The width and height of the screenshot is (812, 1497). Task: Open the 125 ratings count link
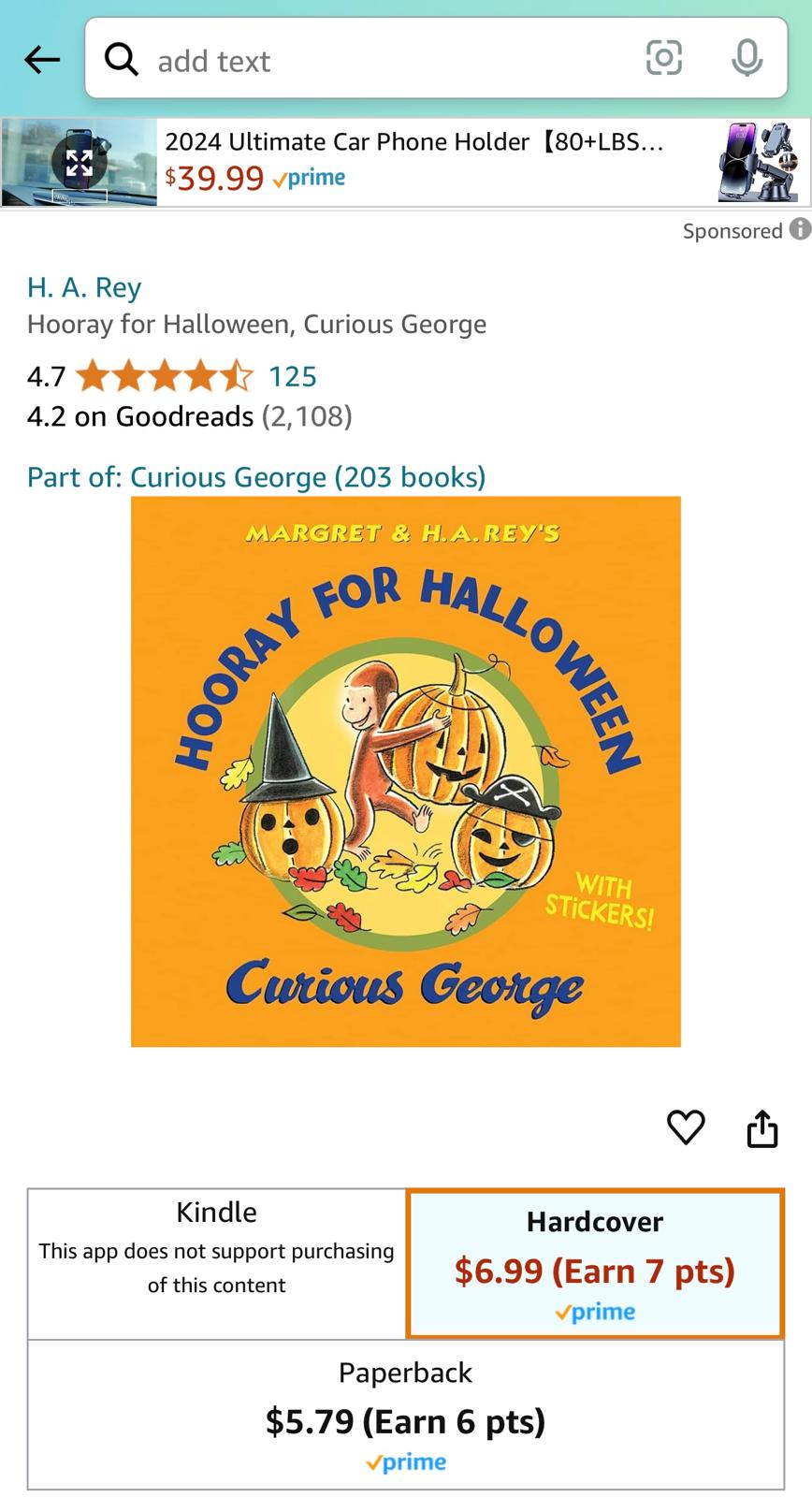[x=293, y=376]
